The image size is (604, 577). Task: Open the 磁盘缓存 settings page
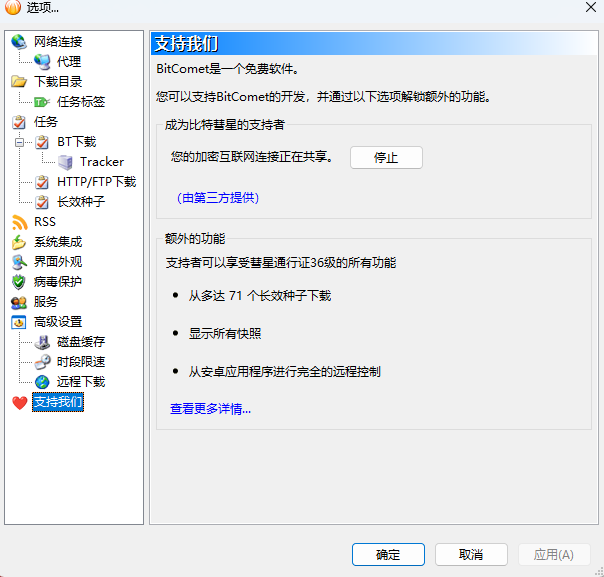81,342
